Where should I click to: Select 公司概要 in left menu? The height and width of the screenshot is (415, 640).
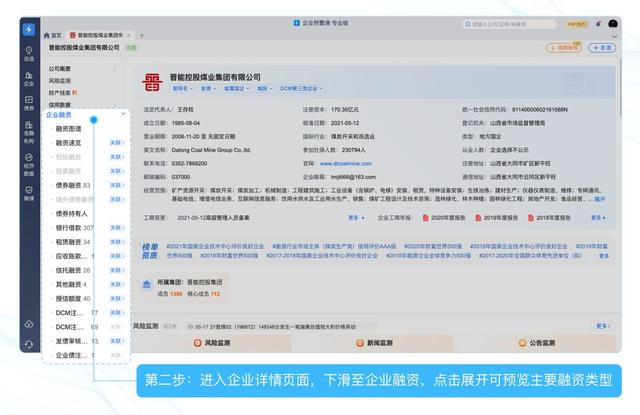(60, 69)
